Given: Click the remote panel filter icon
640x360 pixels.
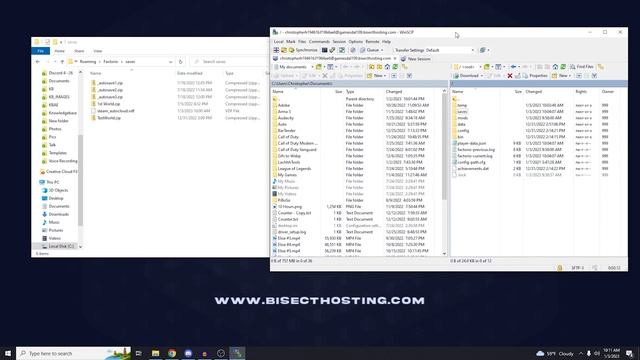Looking at the screenshot, I should click(x=498, y=67).
